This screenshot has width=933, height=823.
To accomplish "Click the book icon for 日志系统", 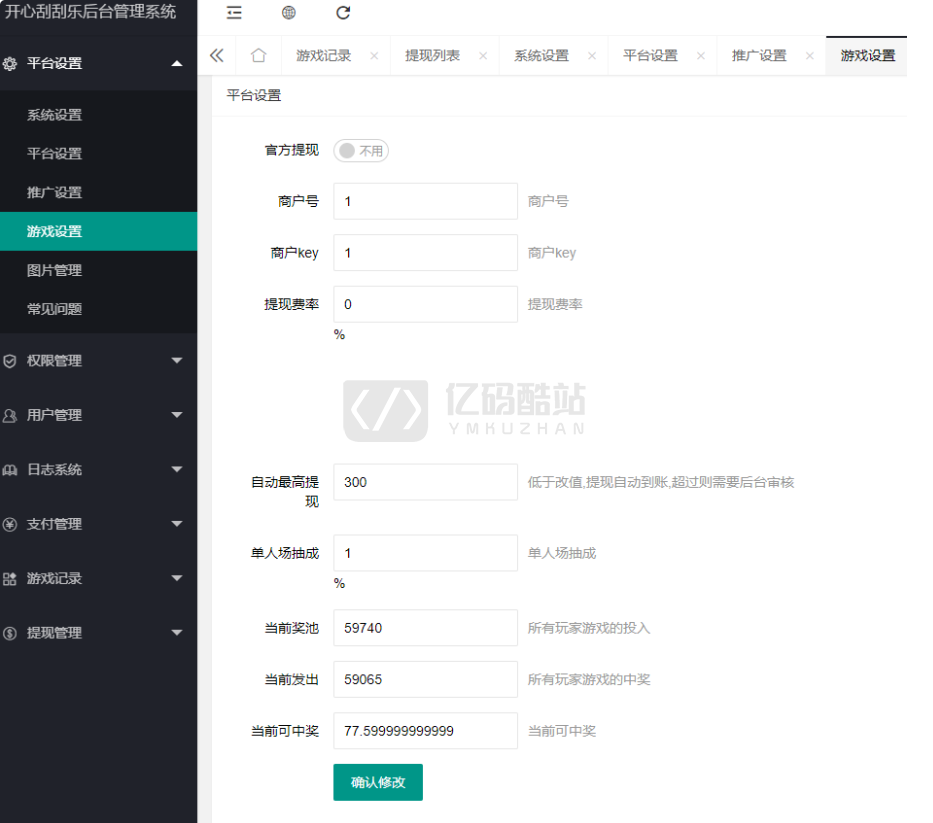I will click(x=10, y=470).
